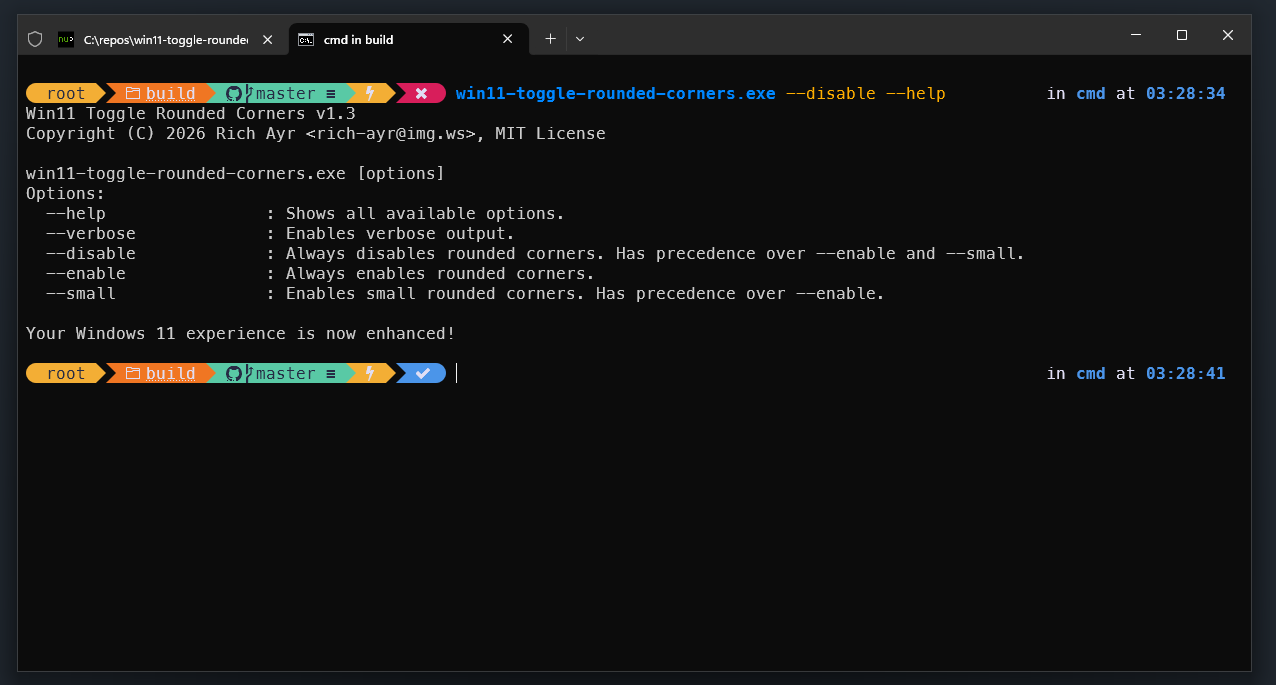Click the root segment of the first prompt
This screenshot has height=685, width=1276.
tap(66, 93)
